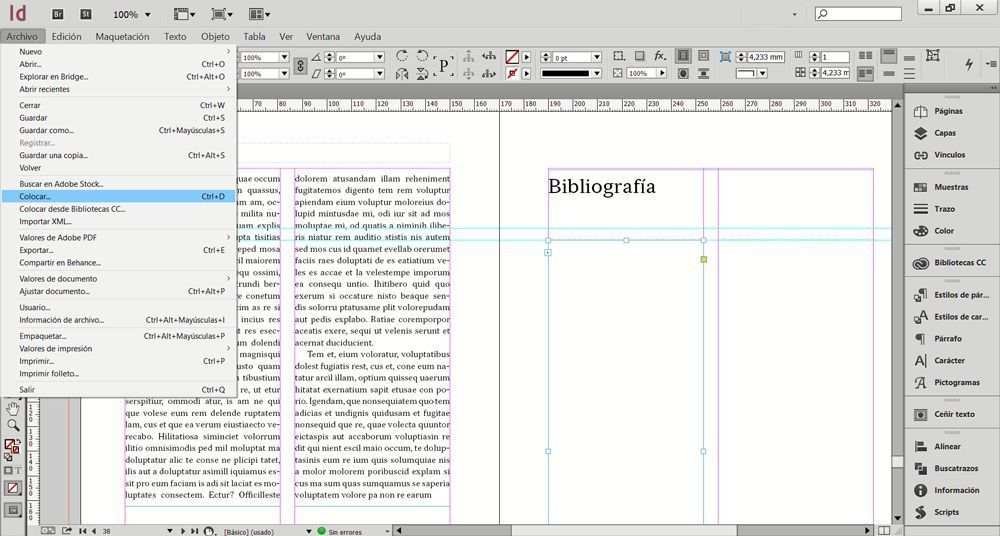Click the rotate 90° counter-clockwise icon
This screenshot has width=1000, height=536.
(422, 56)
